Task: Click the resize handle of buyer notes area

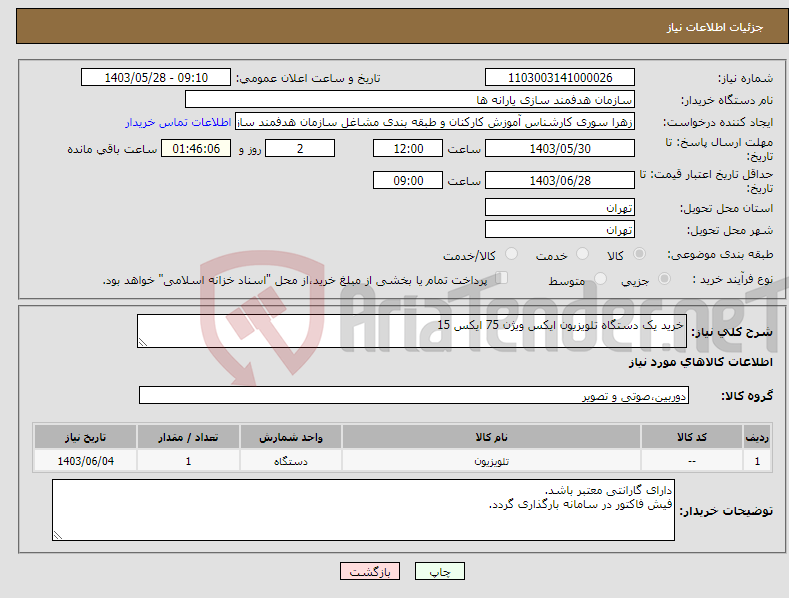Action: (x=58, y=535)
